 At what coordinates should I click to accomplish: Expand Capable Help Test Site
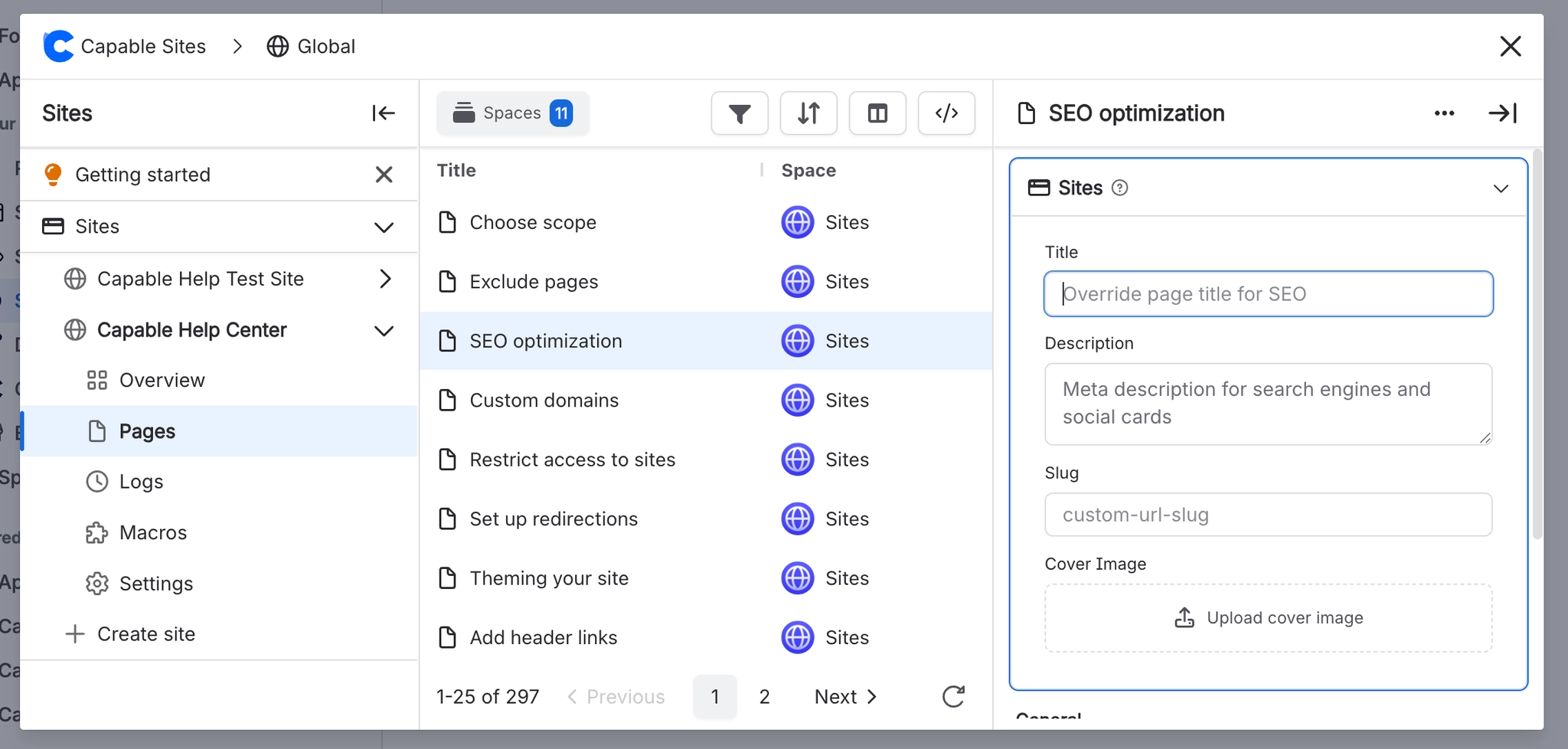(x=385, y=279)
